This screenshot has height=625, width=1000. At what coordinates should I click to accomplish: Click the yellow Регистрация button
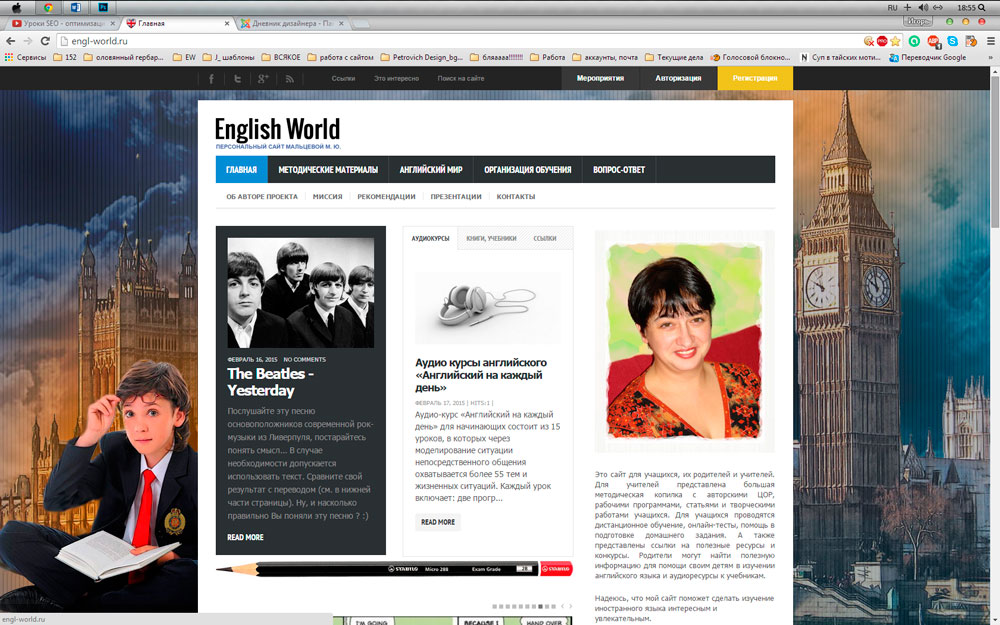(x=756, y=77)
